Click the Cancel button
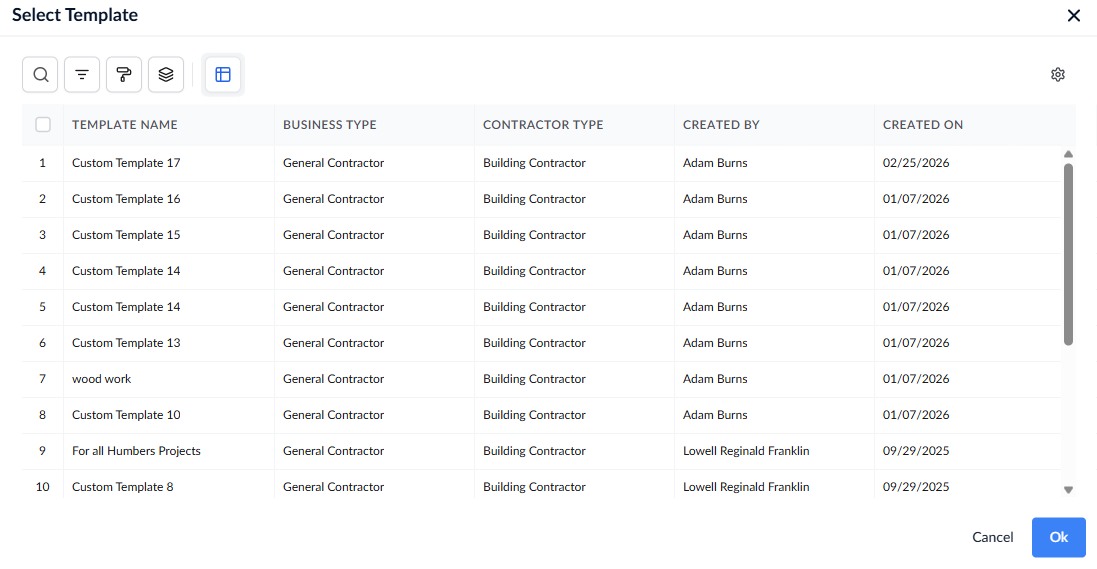The image size is (1097, 569). coord(993,538)
